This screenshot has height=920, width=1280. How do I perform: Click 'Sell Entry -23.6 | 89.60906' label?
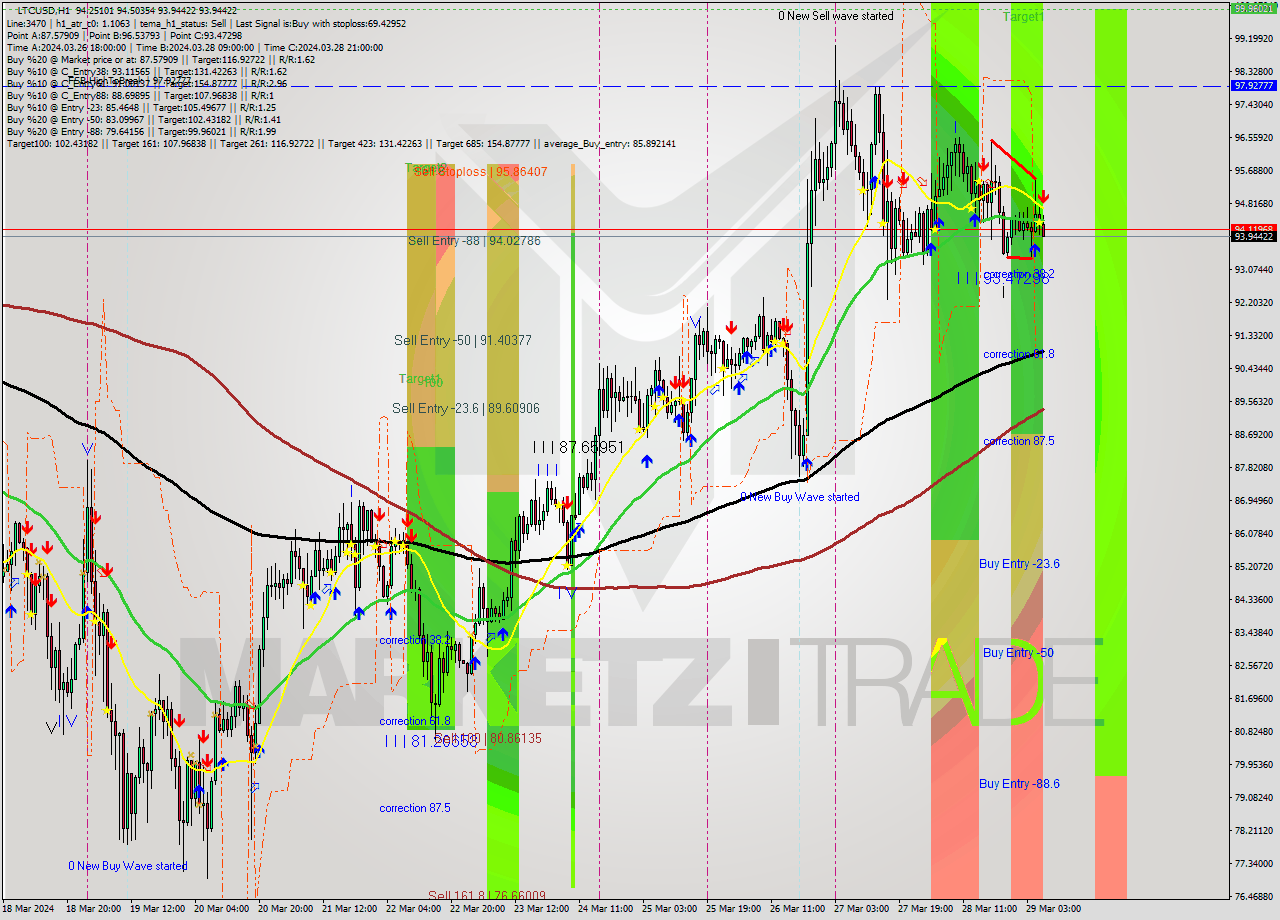[x=465, y=408]
